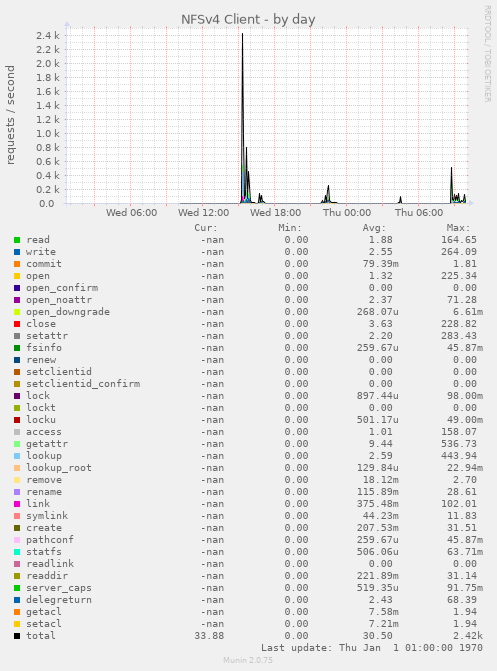Click total current value 33.88

click(x=209, y=636)
